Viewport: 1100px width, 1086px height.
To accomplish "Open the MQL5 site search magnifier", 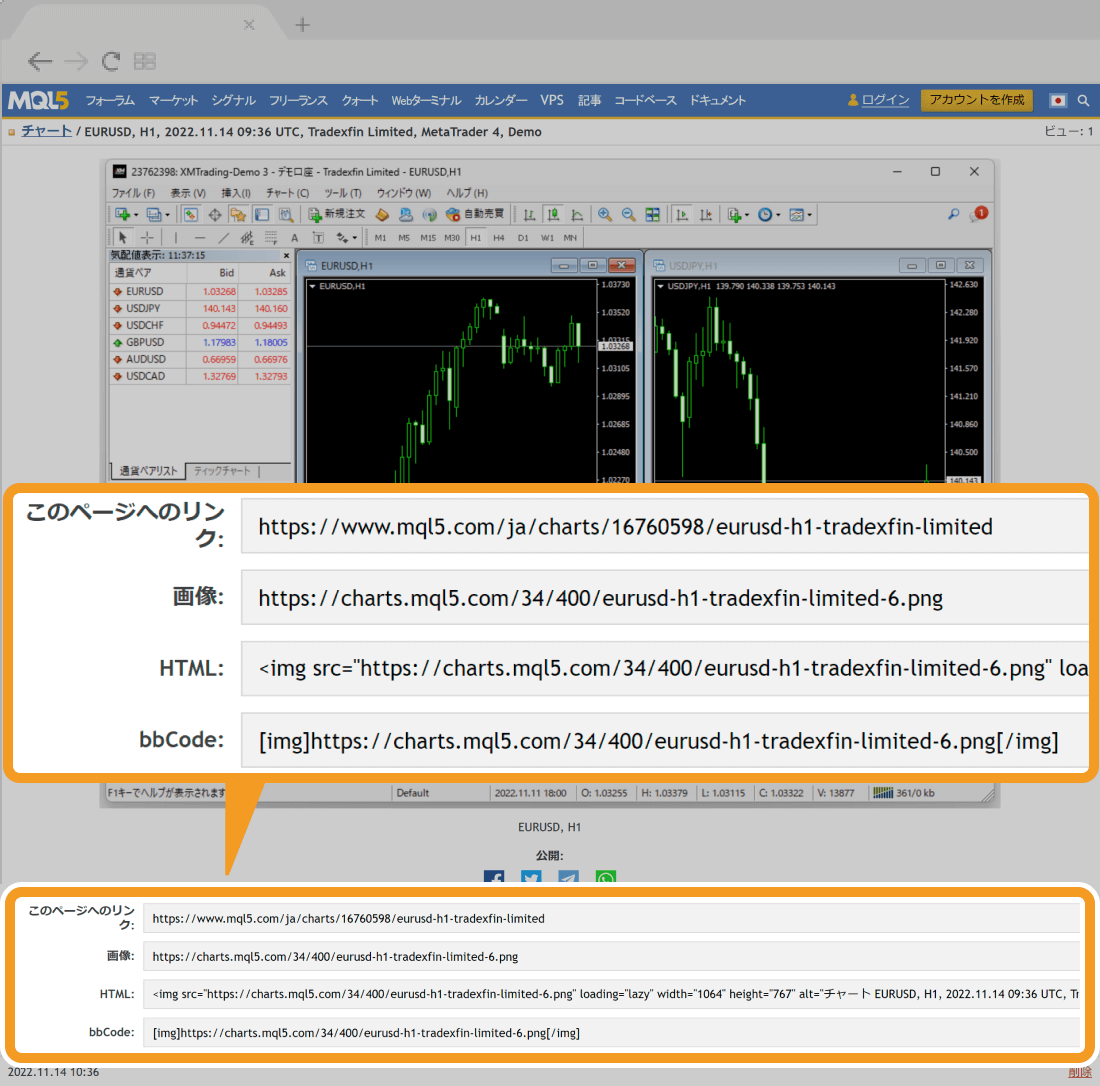I will tap(1082, 100).
